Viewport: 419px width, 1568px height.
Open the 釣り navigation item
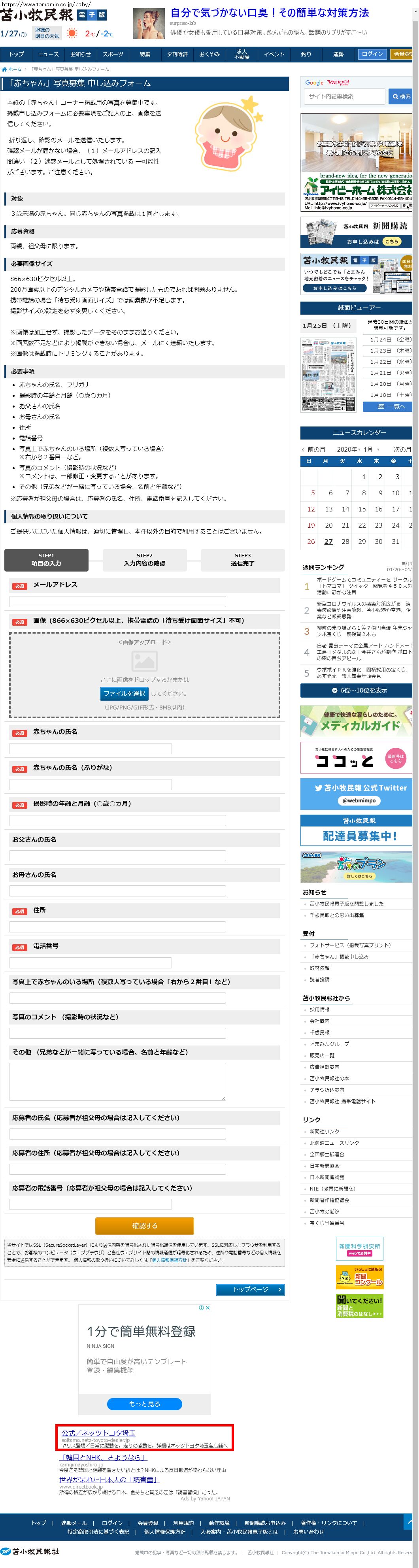click(306, 54)
